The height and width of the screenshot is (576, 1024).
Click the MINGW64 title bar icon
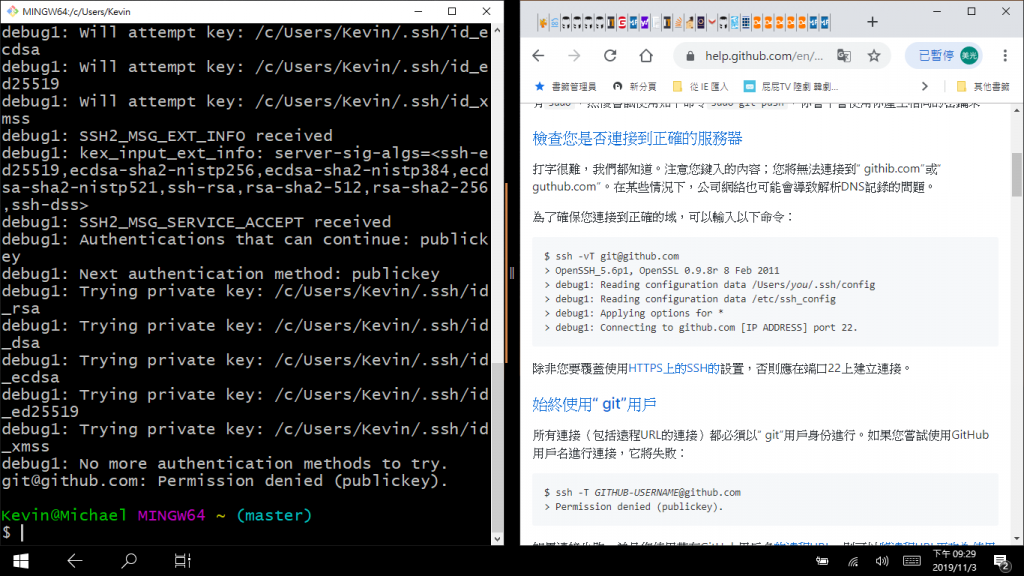point(12,11)
